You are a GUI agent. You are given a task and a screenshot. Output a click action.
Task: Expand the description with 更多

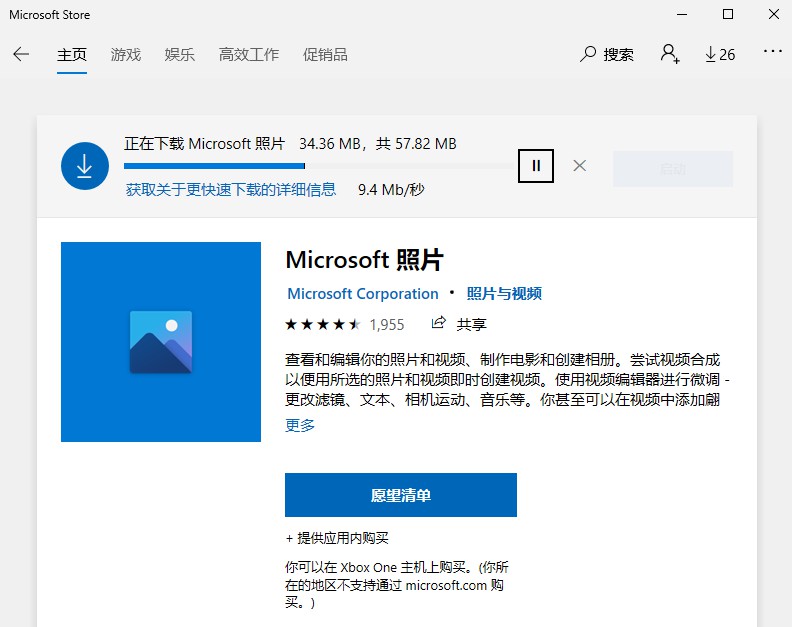(300, 425)
